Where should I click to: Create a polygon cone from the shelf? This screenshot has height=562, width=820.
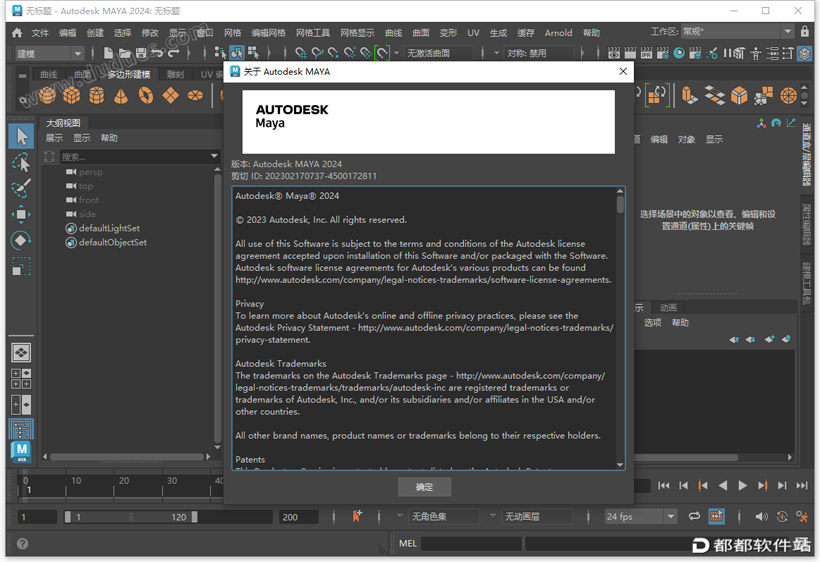pyautogui.click(x=121, y=96)
